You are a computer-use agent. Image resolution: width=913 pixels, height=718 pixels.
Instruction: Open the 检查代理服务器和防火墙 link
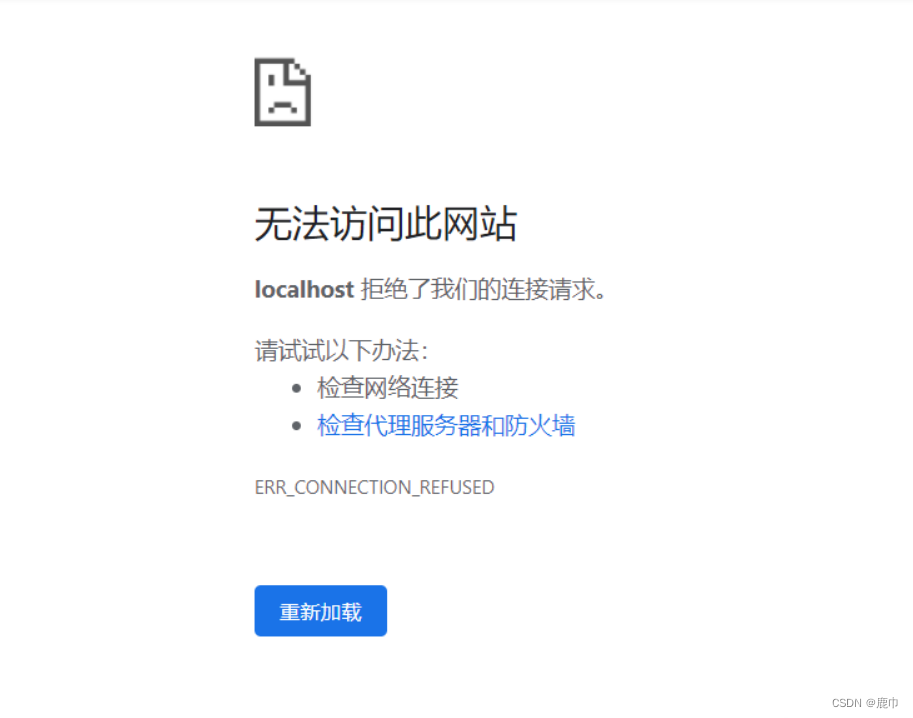[x=446, y=425]
